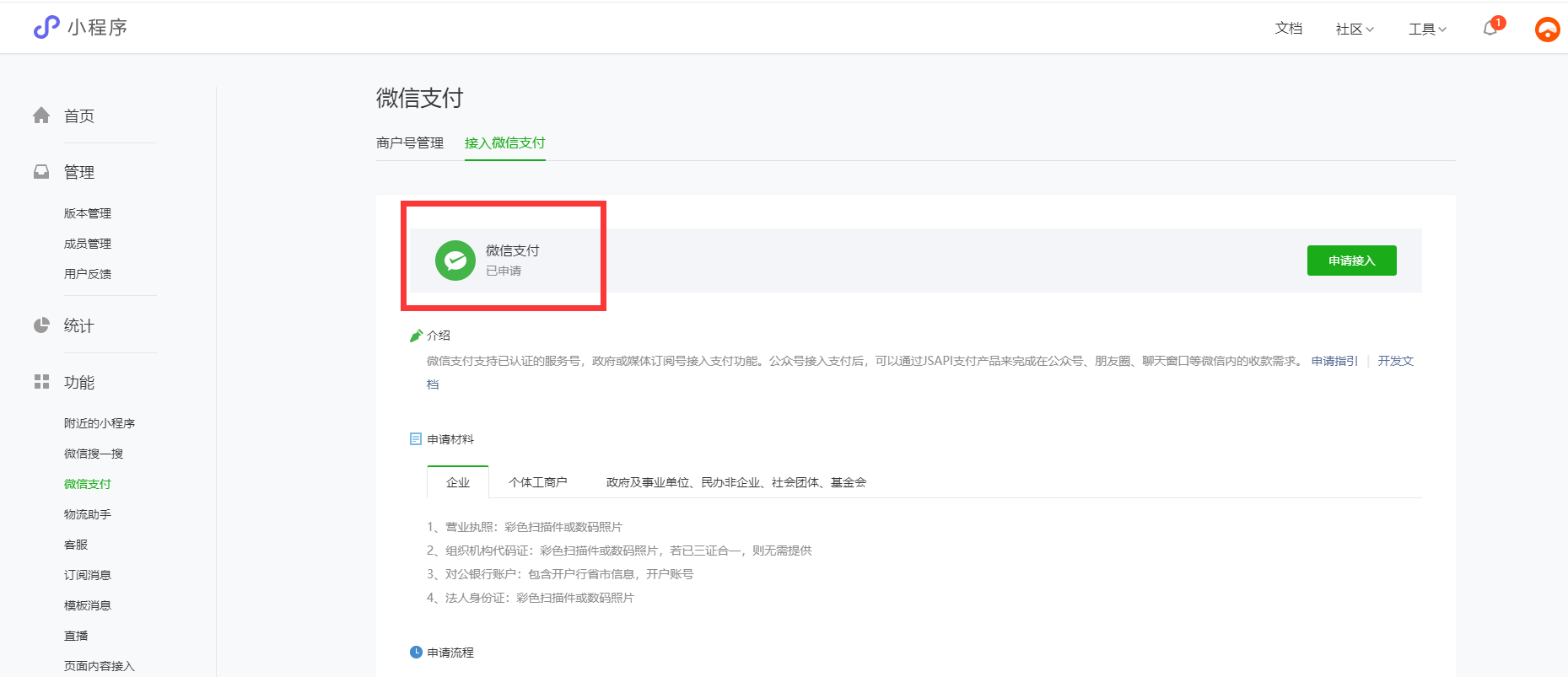Click the 管理 inbox icon
Image resolution: width=1568 pixels, height=677 pixels.
tap(41, 172)
